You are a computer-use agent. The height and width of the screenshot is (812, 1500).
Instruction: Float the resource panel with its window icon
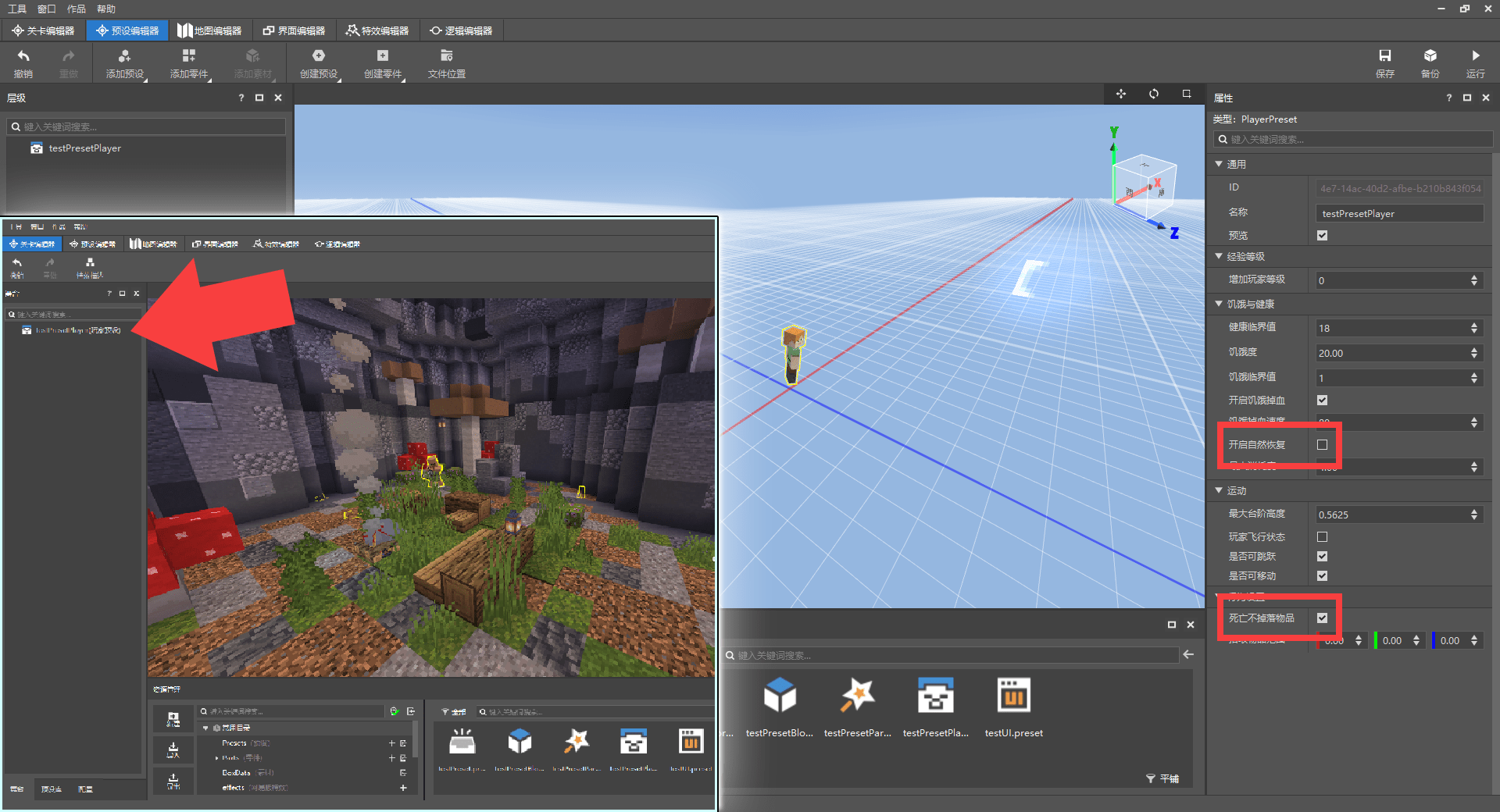pos(1172,625)
